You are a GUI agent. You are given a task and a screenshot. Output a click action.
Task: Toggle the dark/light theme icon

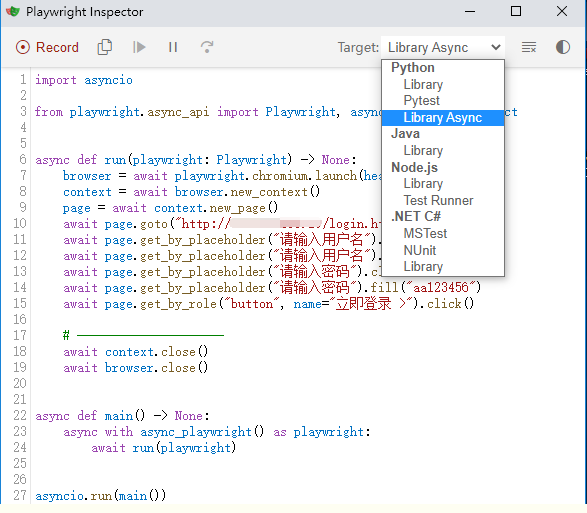coord(563,47)
